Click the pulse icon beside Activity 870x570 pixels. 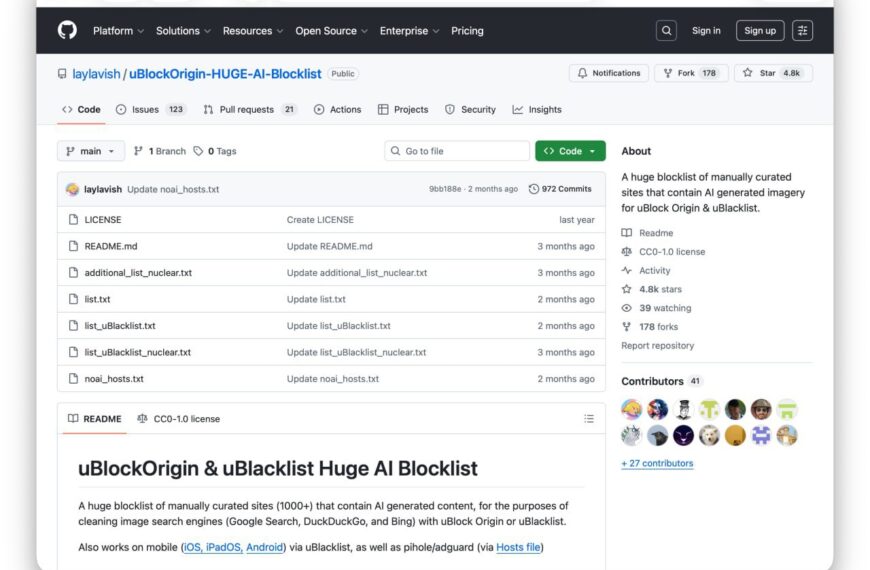pos(626,270)
